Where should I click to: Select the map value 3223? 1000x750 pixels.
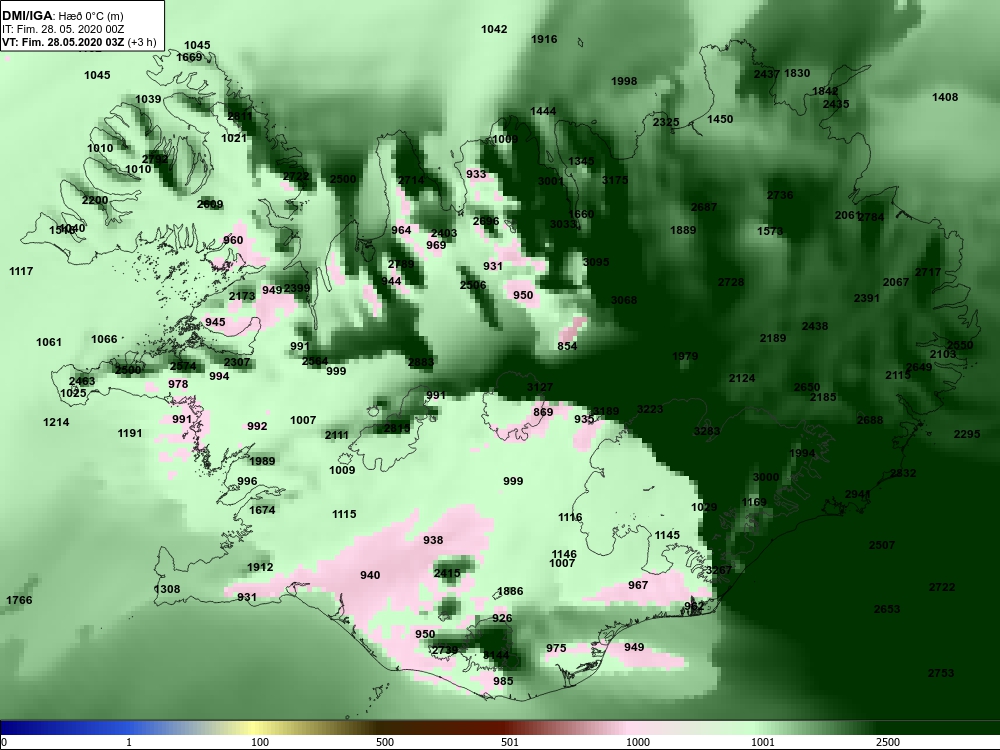(650, 409)
